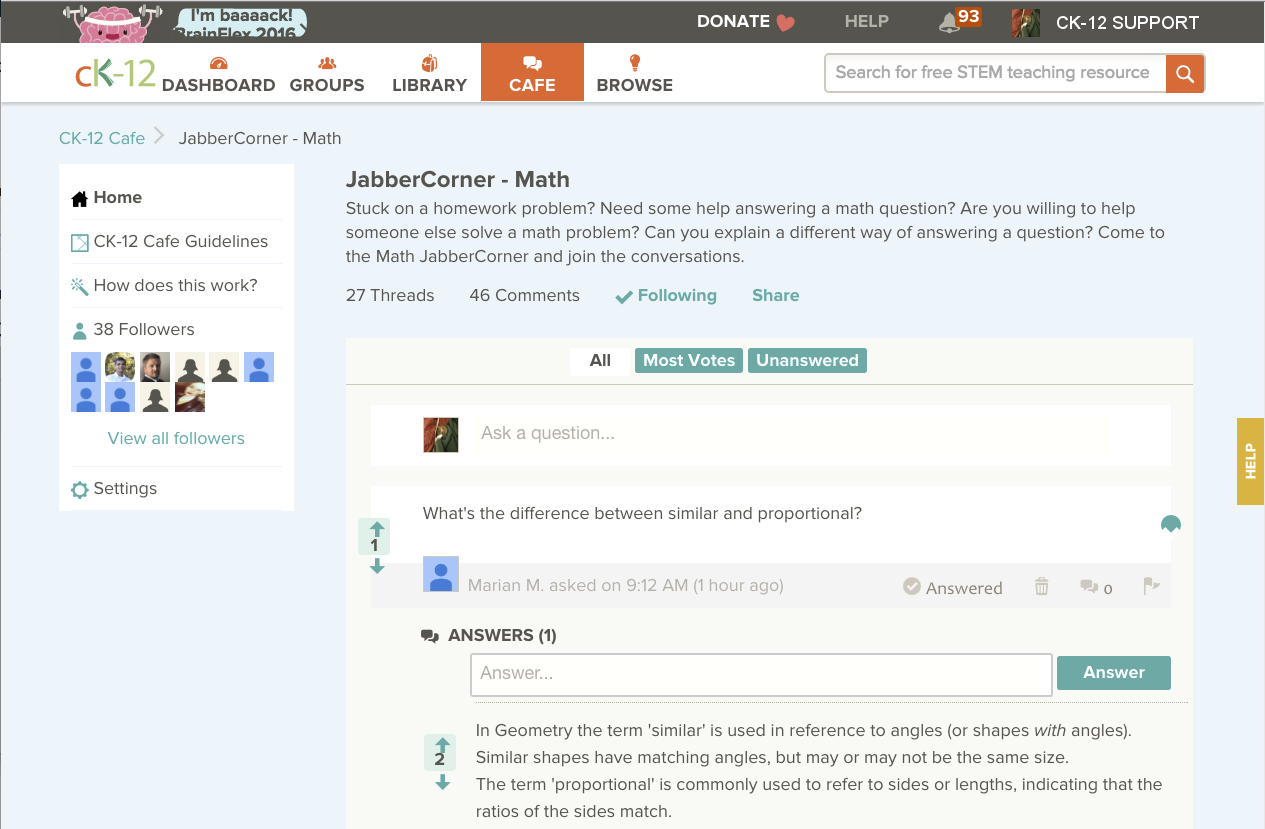Upvote the similar vs proportional question
Viewport: 1265px width, 829px height.
pos(377,529)
